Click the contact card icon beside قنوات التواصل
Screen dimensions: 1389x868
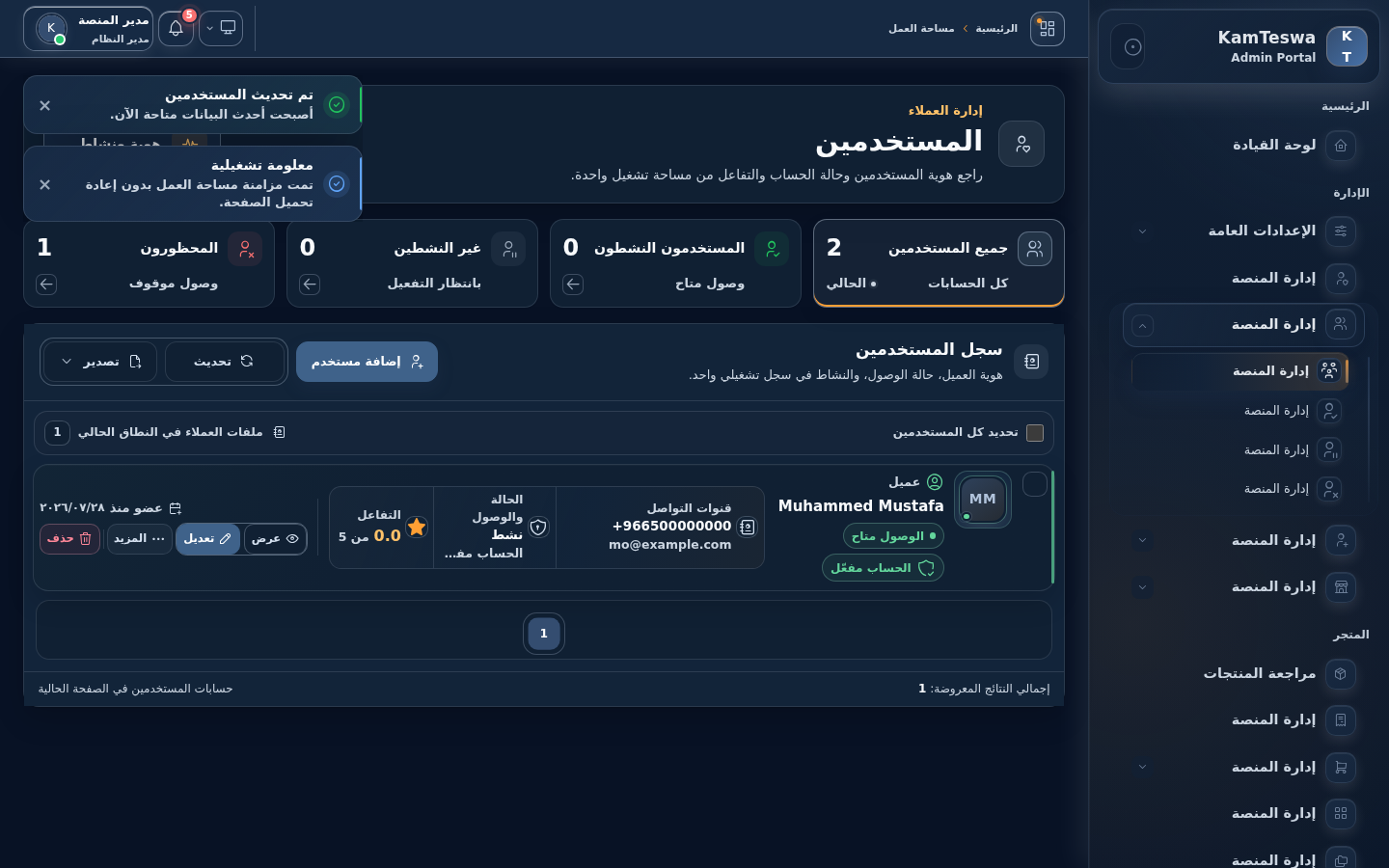(x=748, y=528)
